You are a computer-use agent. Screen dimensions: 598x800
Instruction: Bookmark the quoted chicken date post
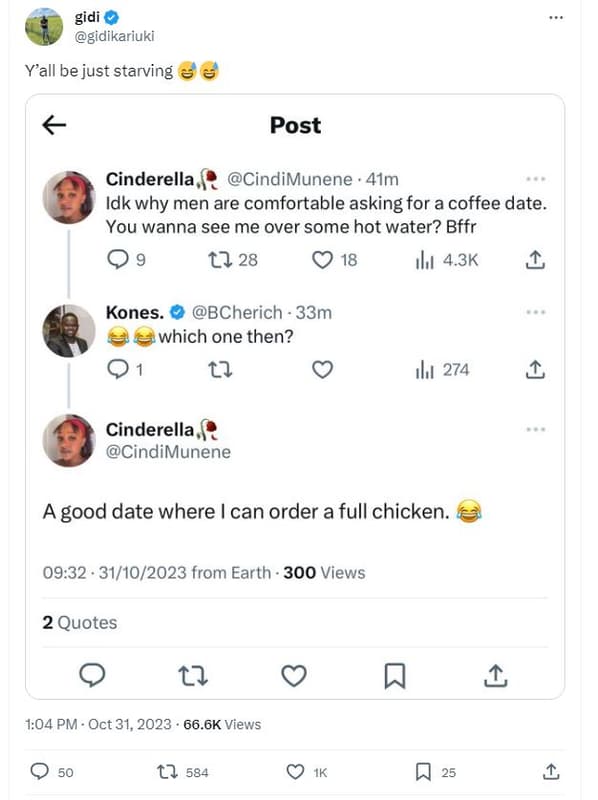pyautogui.click(x=394, y=676)
